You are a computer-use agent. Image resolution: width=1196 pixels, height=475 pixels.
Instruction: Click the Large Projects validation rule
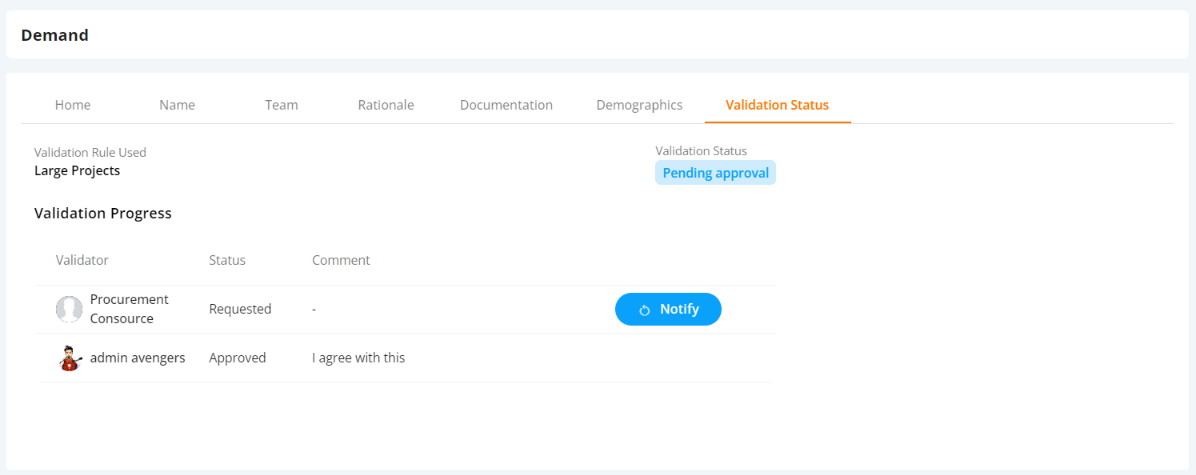pos(77,171)
